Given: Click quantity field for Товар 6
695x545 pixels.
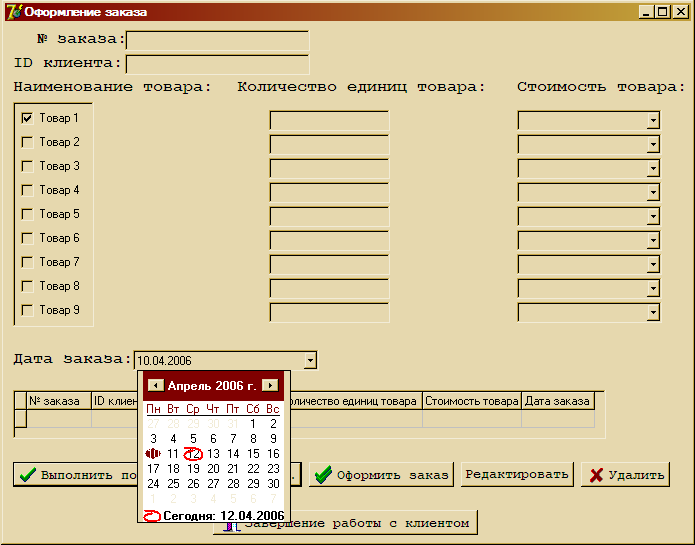Looking at the screenshot, I should pyautogui.click(x=329, y=241).
